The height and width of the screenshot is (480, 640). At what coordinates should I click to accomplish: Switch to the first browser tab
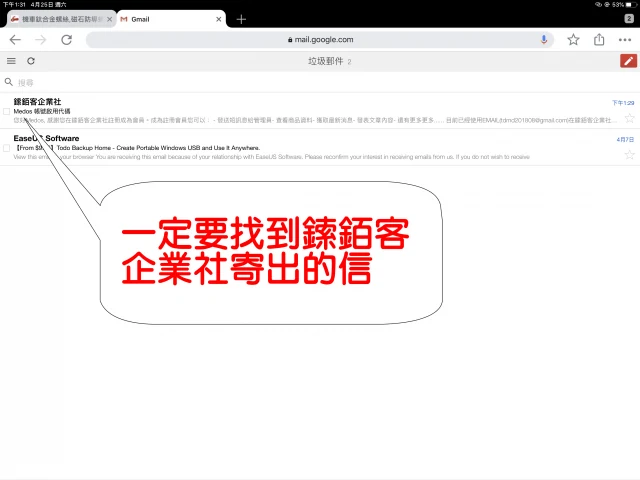tap(61, 19)
